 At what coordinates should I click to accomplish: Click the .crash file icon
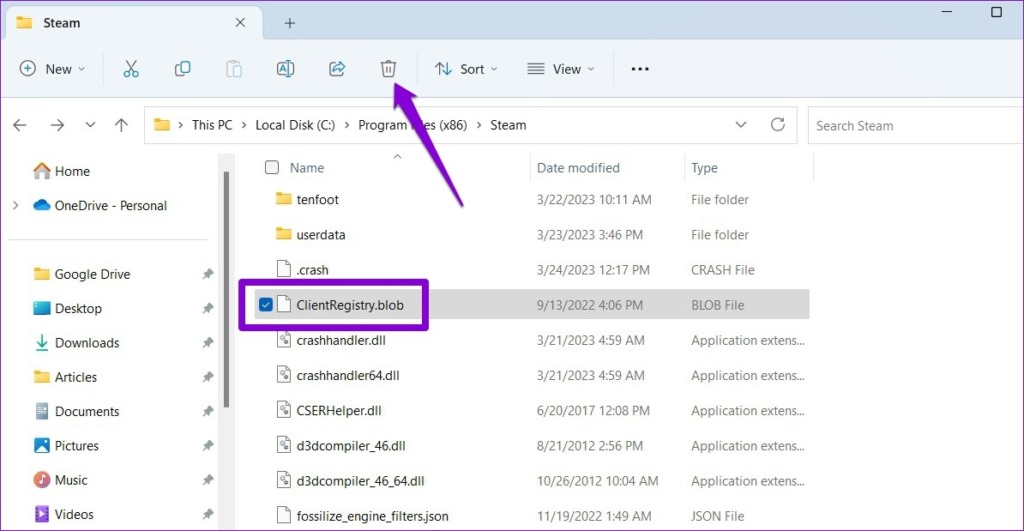(283, 269)
